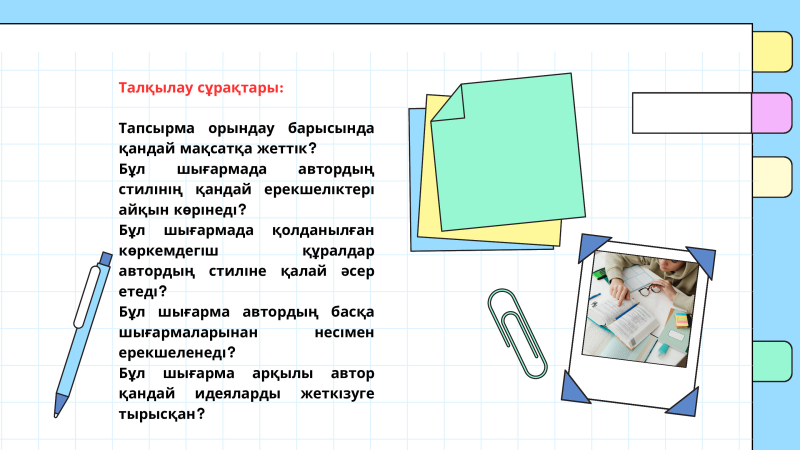Image resolution: width=800 pixels, height=450 pixels.
Task: Click the text 'айқын көрінеді?'
Action: [x=183, y=210]
